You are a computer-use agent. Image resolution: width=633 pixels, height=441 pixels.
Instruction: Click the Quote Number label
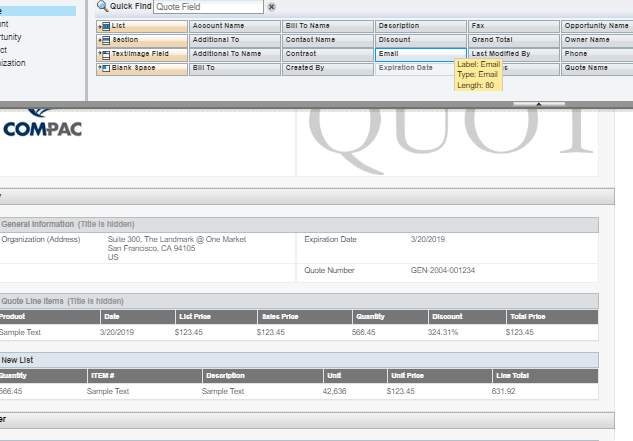click(329, 271)
